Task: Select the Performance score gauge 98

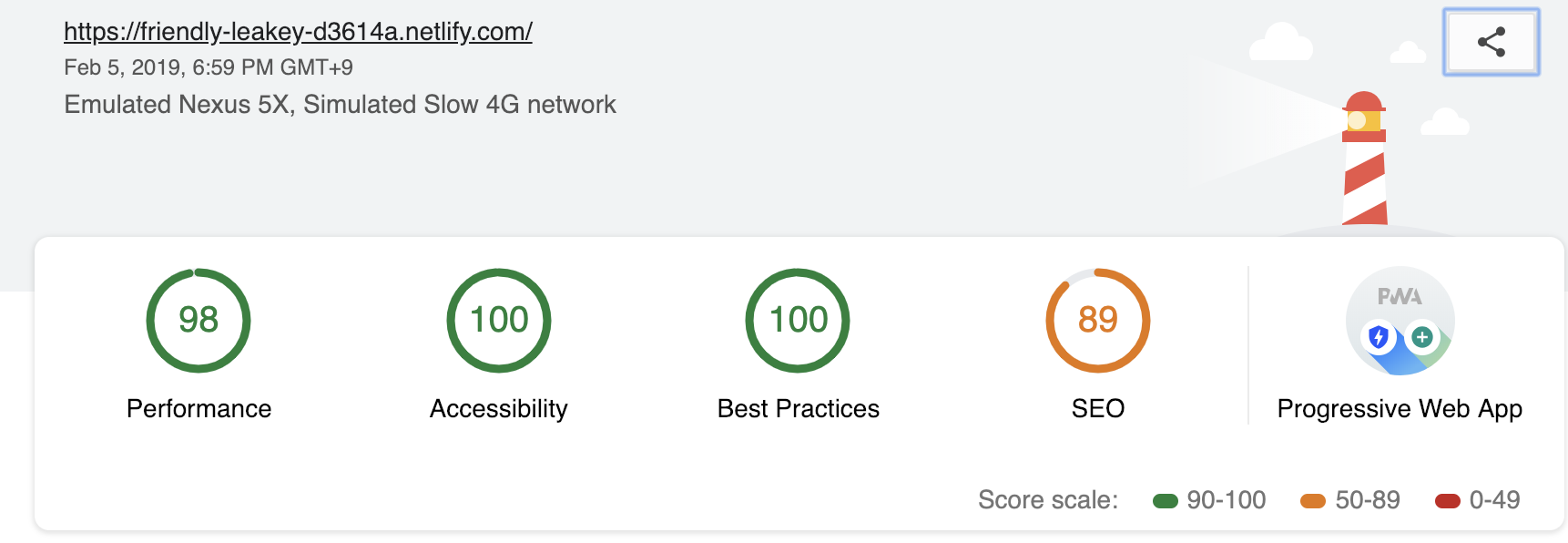Action: pyautogui.click(x=199, y=320)
